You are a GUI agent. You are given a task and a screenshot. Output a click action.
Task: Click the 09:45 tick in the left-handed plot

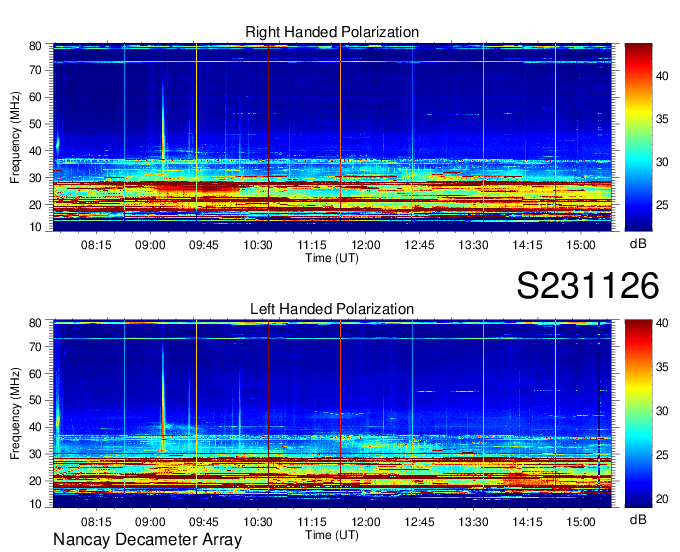(x=204, y=522)
